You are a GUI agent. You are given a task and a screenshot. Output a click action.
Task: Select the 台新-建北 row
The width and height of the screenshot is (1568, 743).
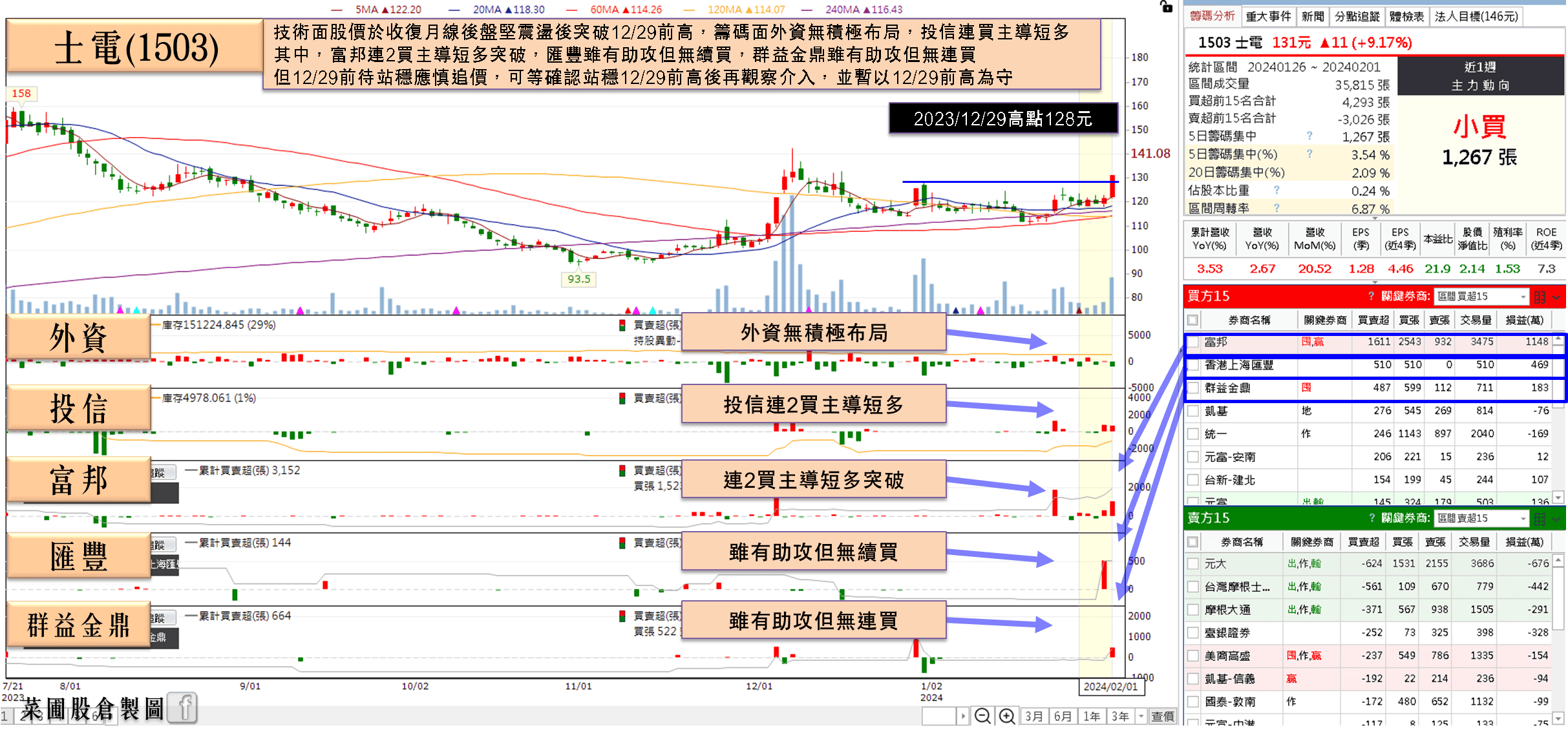tap(1369, 479)
